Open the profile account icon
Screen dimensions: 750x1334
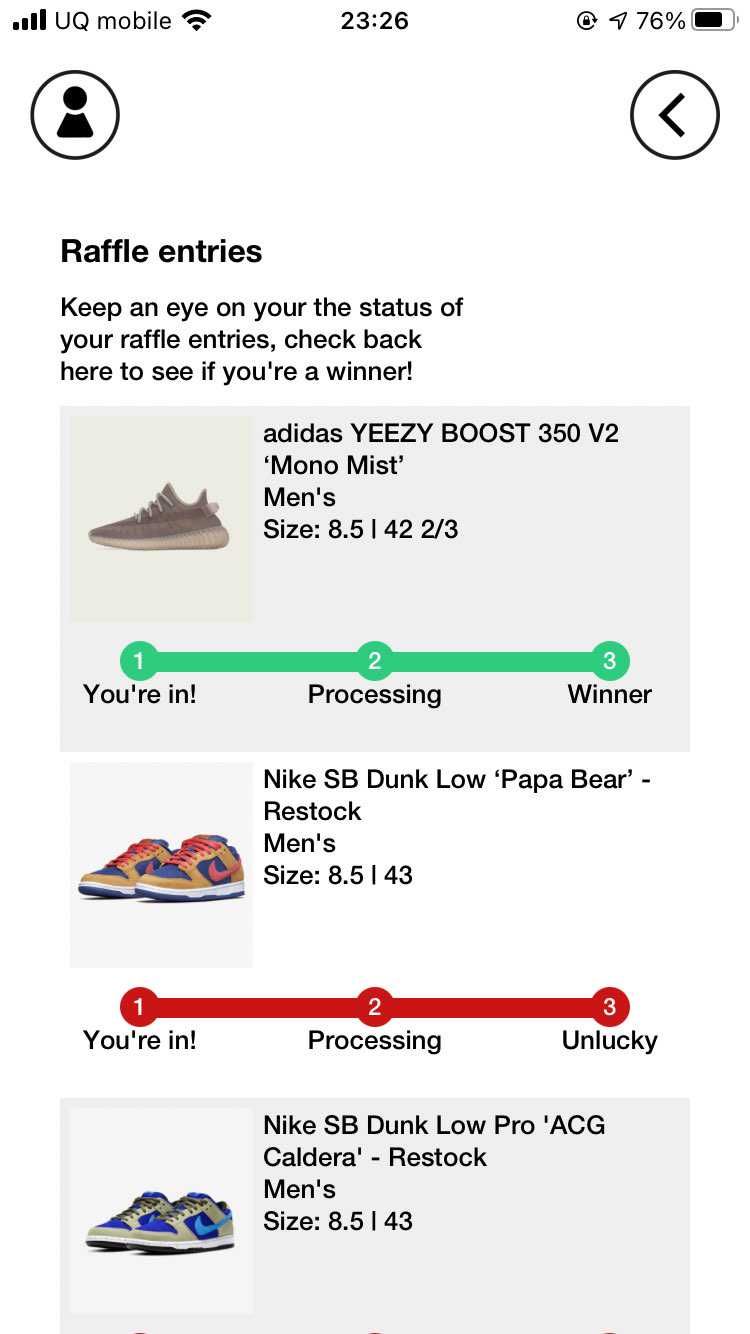pos(75,115)
